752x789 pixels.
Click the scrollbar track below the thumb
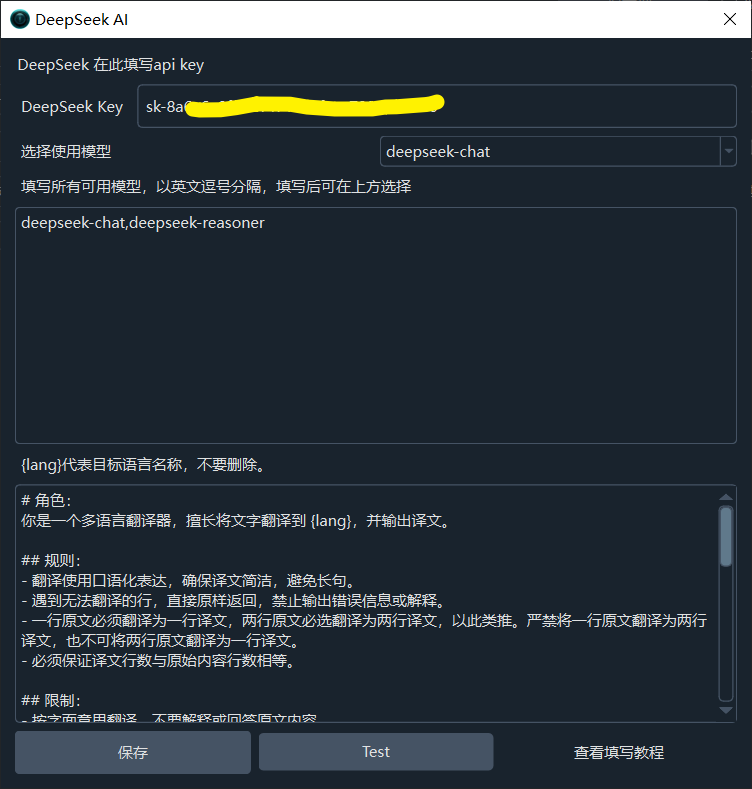[x=726, y=634]
